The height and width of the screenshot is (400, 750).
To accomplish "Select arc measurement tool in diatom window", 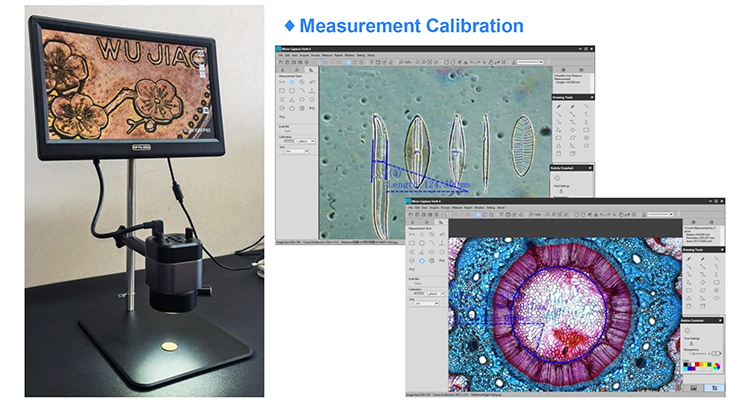I will 302,91.
